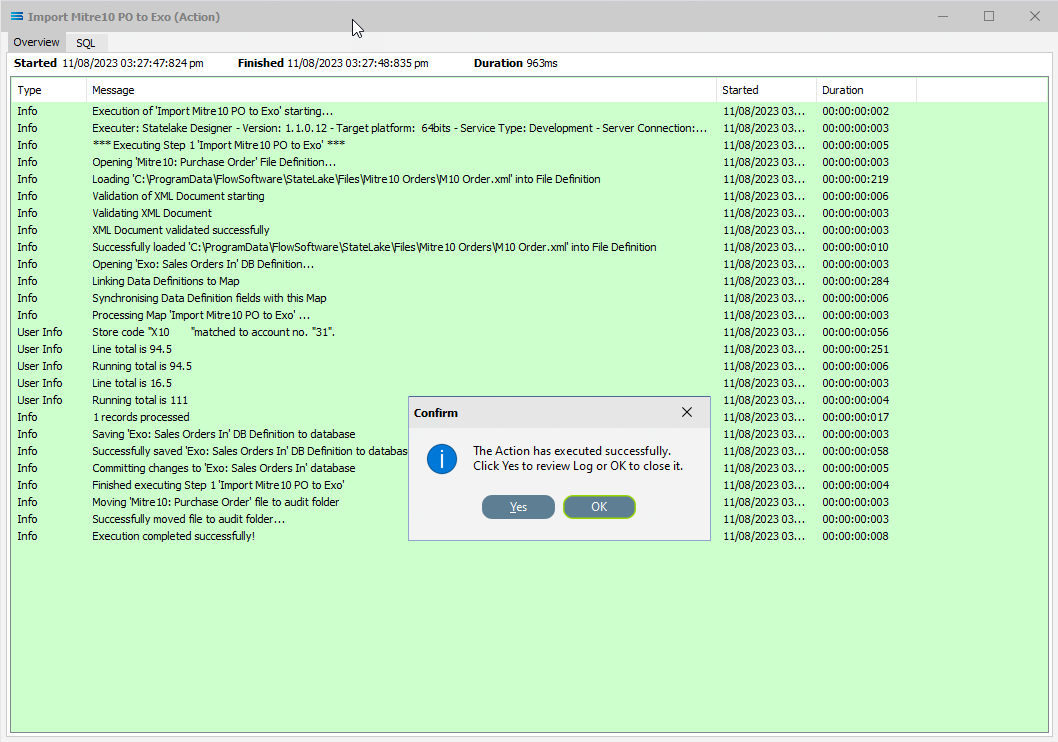Click the Finished timestamp in the header
Viewport: 1058px width, 742px height.
(358, 63)
